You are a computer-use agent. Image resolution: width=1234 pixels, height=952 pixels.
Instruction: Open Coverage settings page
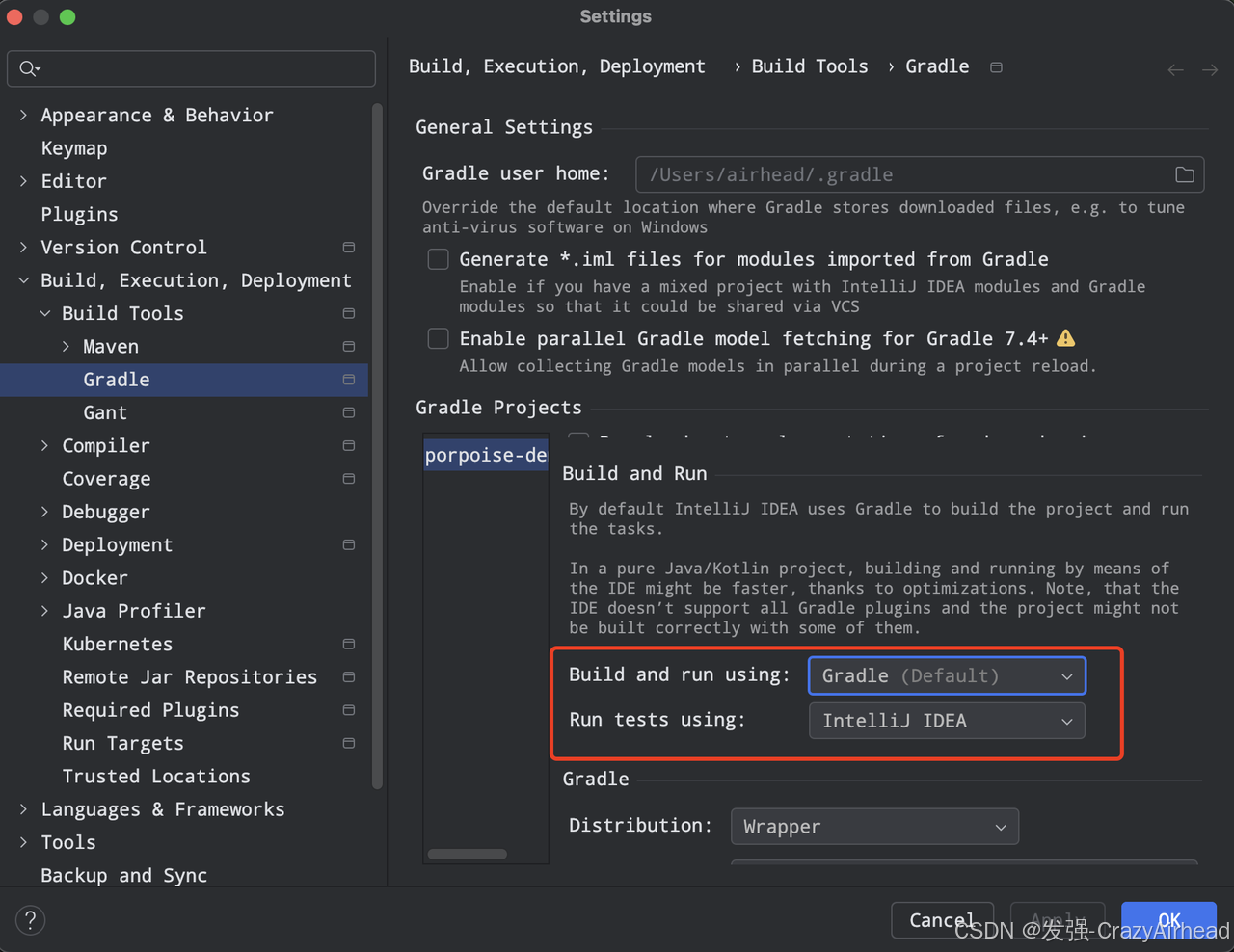pos(106,479)
